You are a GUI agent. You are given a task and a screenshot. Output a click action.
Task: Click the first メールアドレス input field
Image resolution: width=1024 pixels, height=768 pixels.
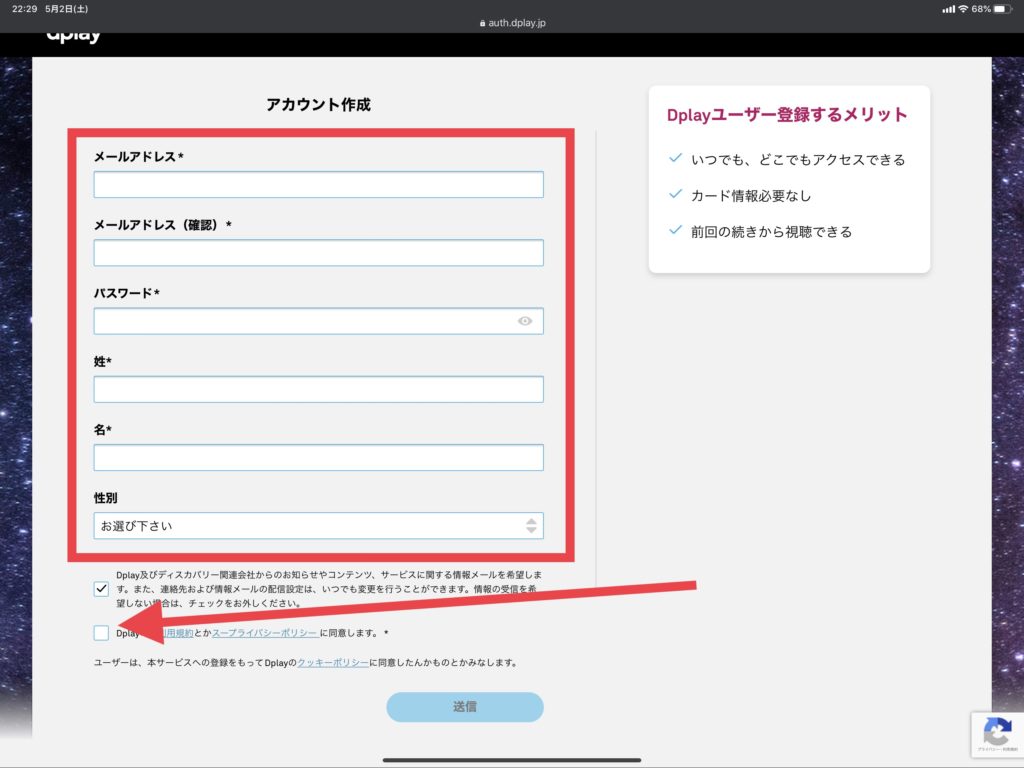point(318,185)
